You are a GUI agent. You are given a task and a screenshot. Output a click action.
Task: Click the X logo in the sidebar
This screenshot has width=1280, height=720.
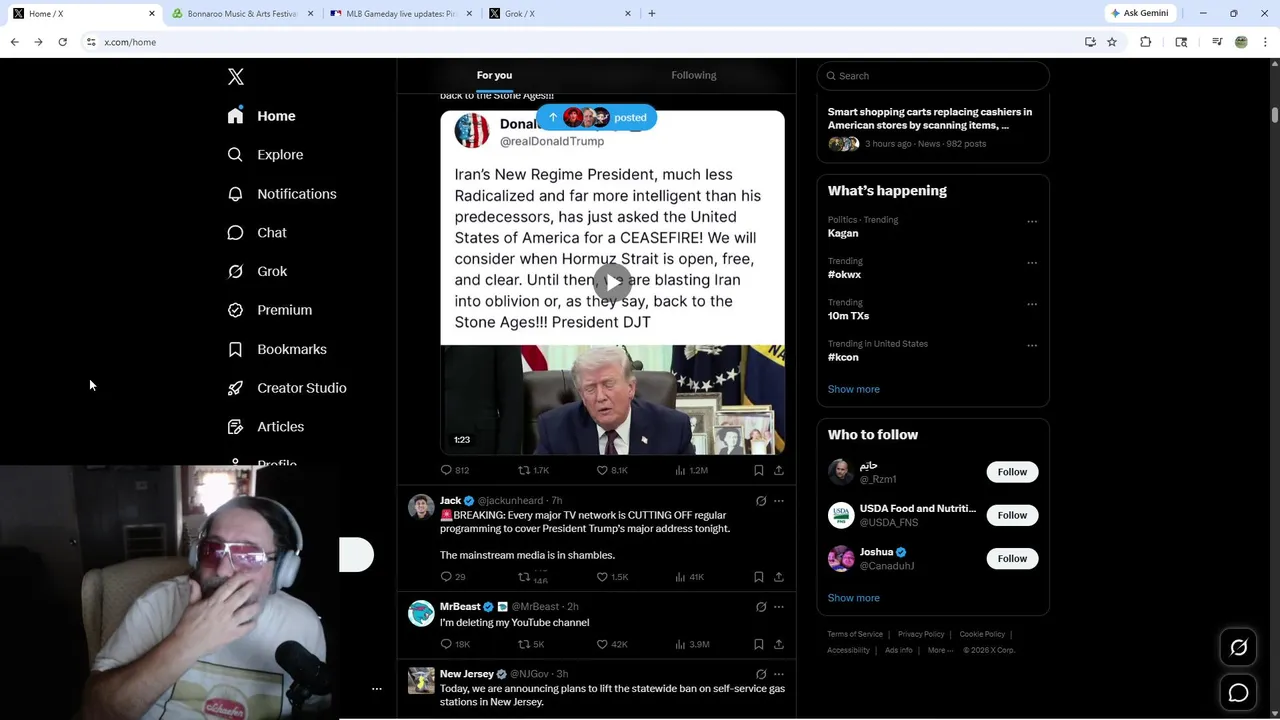point(236,77)
